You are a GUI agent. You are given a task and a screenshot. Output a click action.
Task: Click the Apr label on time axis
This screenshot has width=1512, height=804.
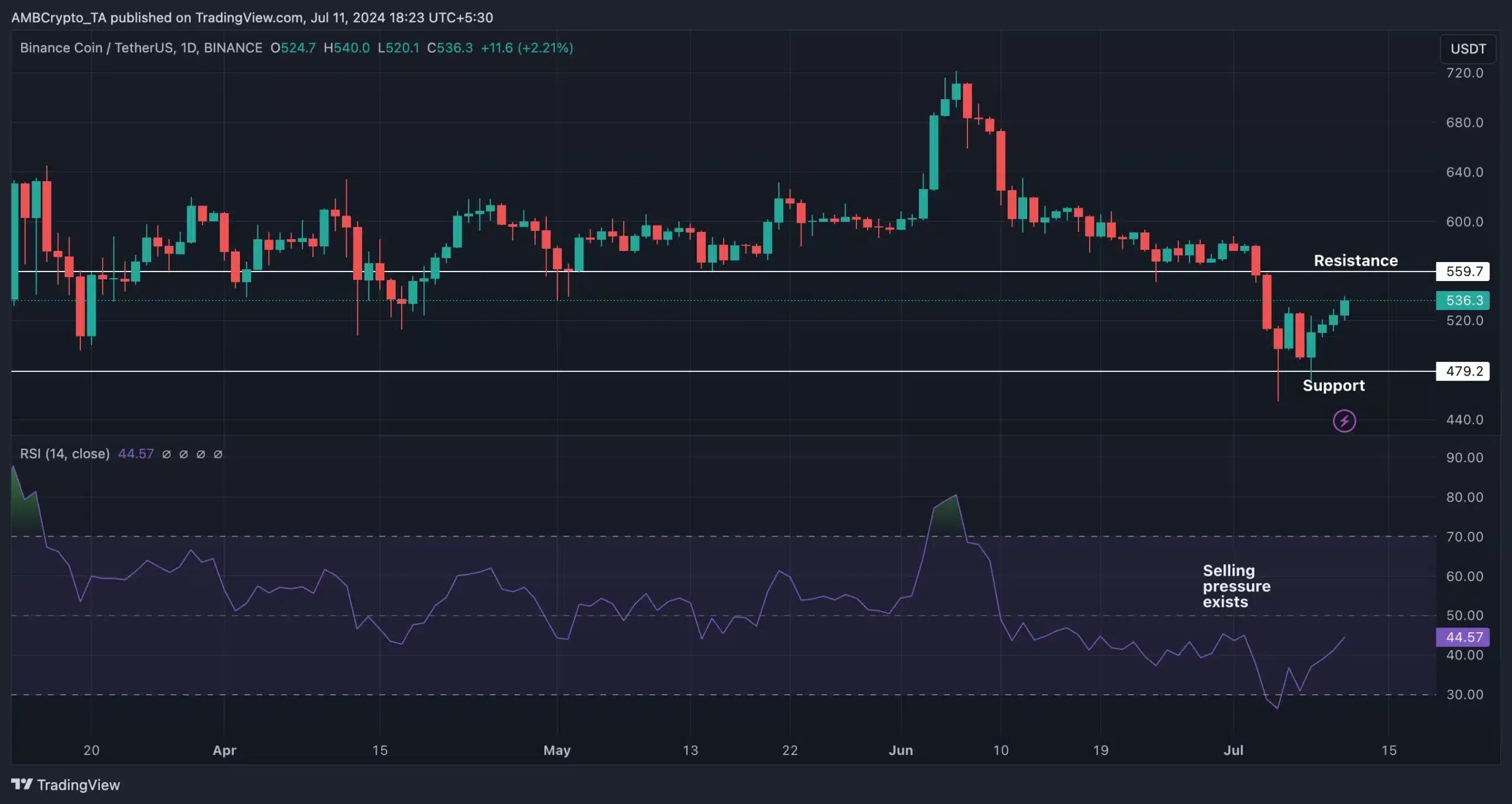coord(224,750)
